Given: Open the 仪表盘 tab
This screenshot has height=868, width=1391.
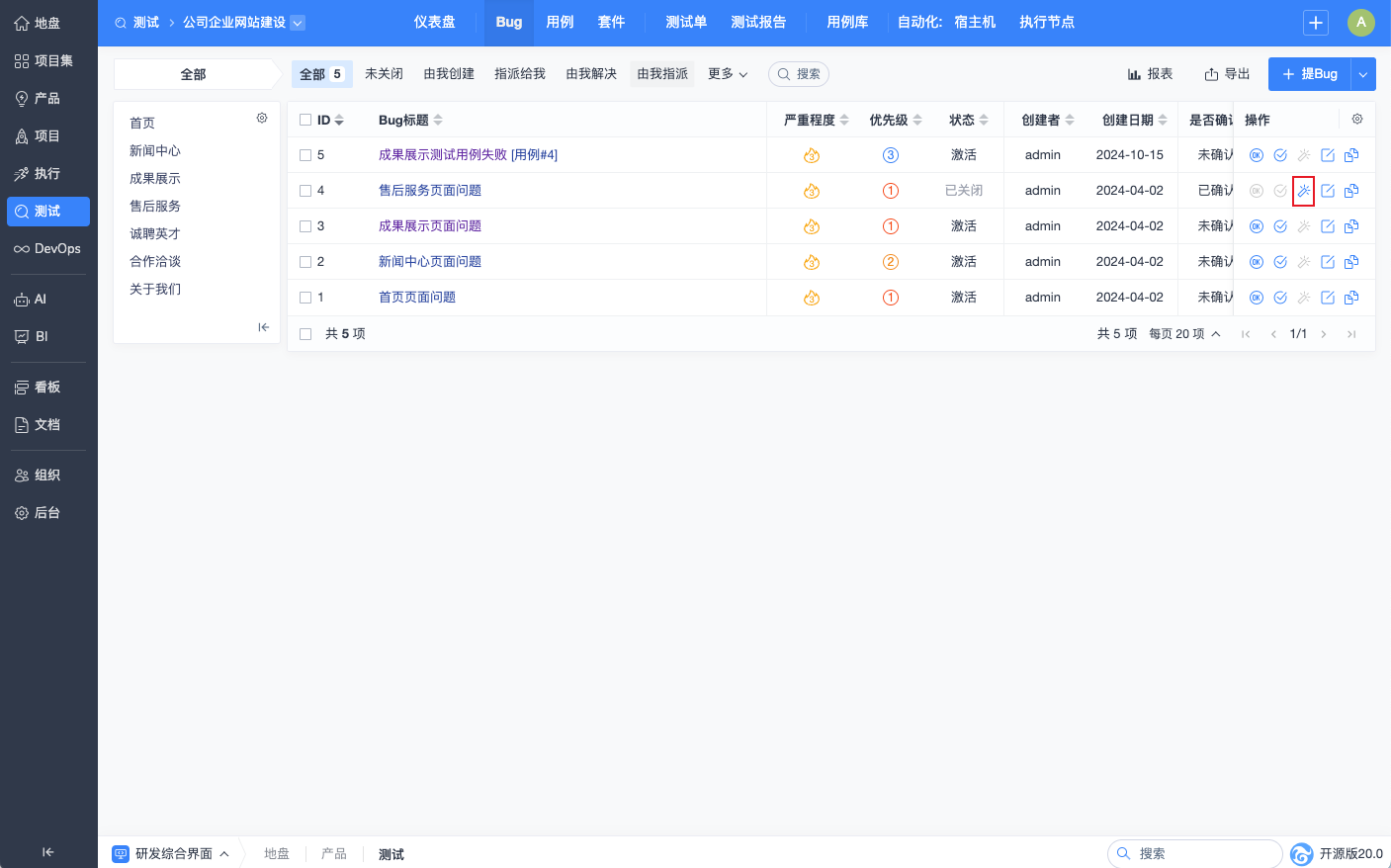Looking at the screenshot, I should point(435,22).
